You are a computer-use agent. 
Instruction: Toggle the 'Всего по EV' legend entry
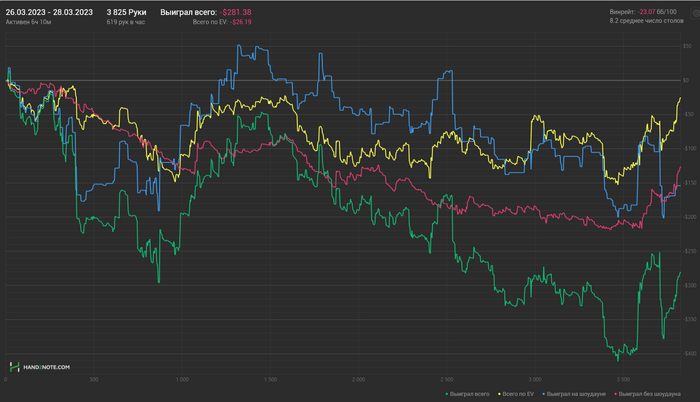tap(516, 394)
